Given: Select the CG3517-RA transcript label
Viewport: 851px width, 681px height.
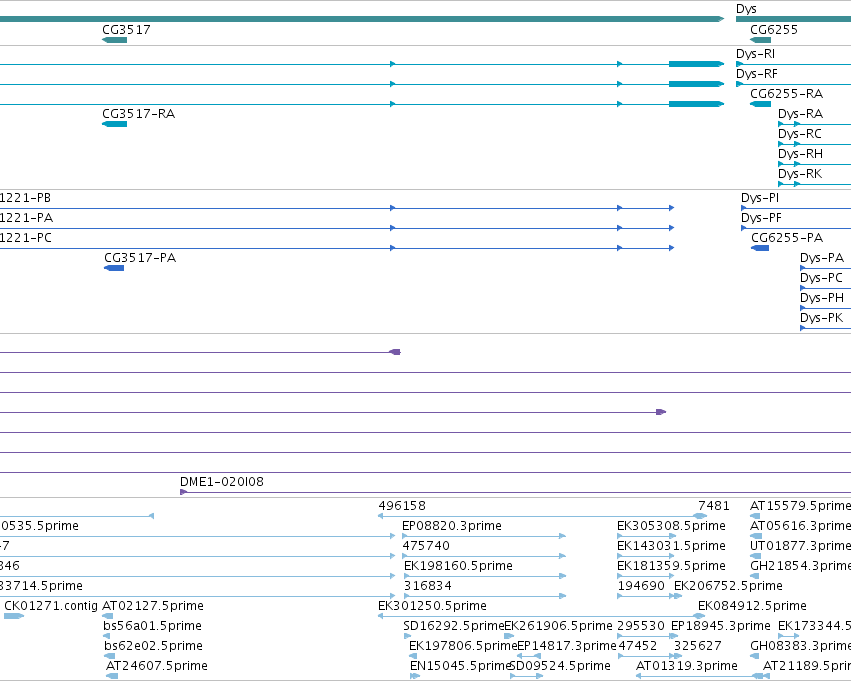Looking at the screenshot, I should pyautogui.click(x=138, y=113).
